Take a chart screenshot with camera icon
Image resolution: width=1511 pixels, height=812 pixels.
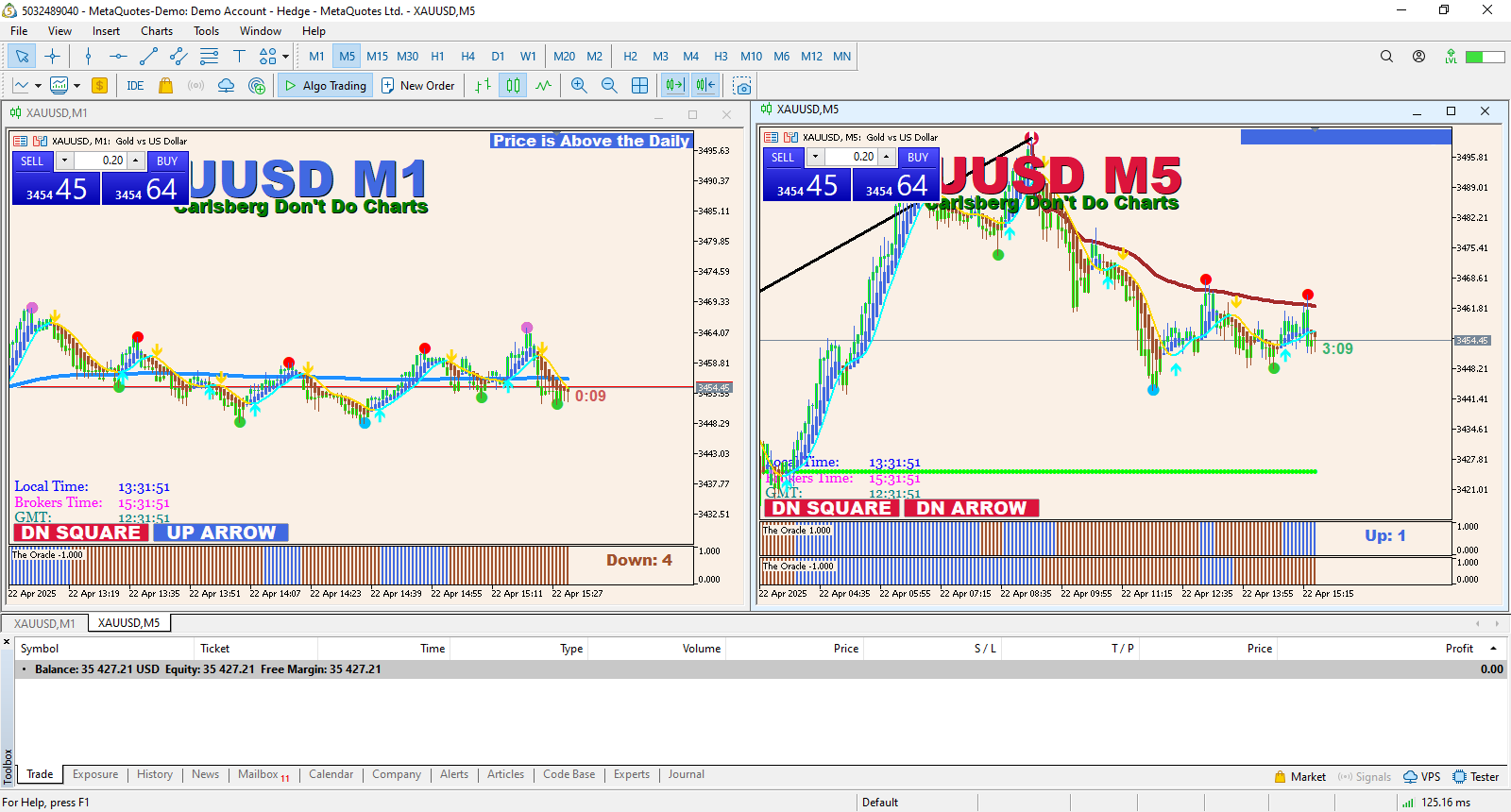click(742, 86)
